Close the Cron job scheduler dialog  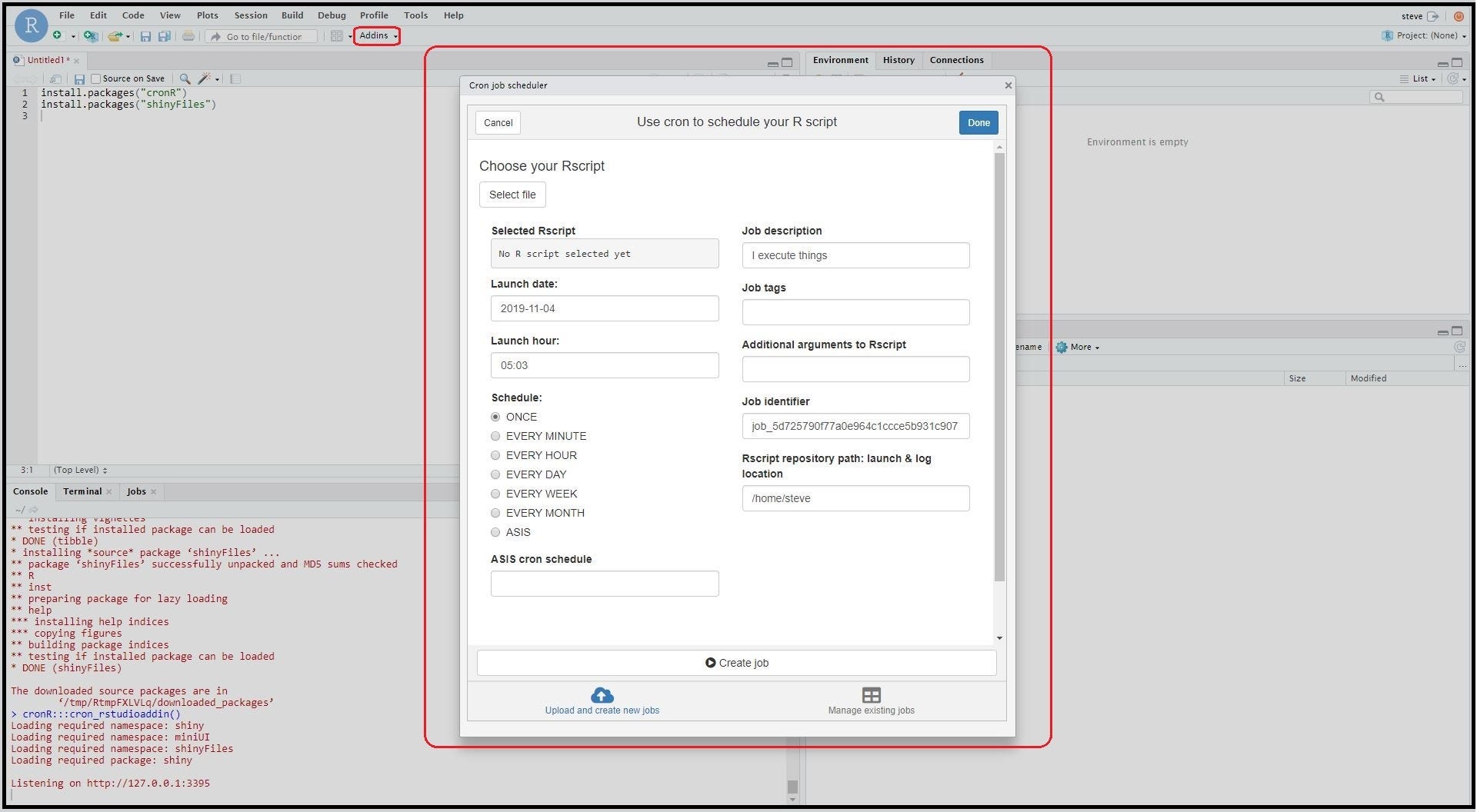1008,85
